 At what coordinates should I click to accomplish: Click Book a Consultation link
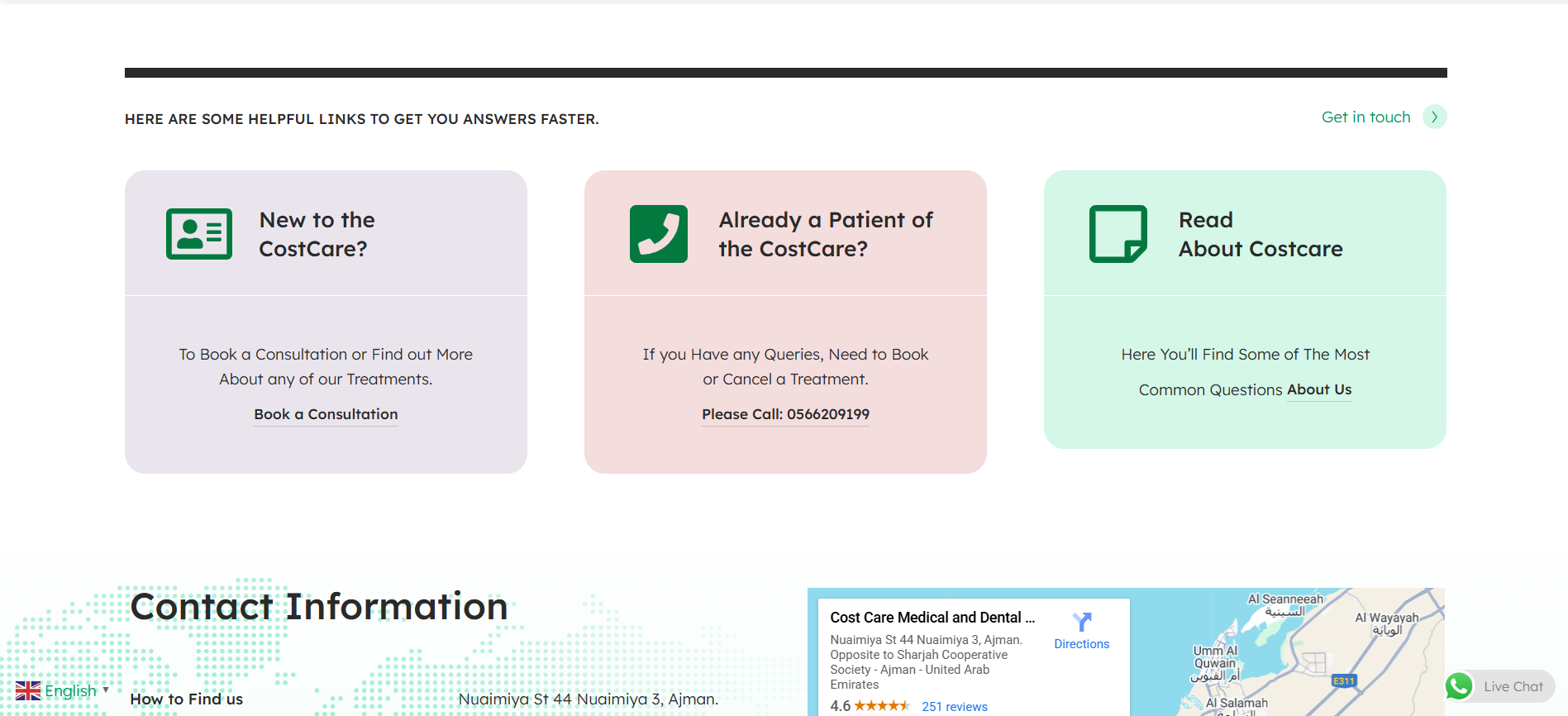pos(326,414)
